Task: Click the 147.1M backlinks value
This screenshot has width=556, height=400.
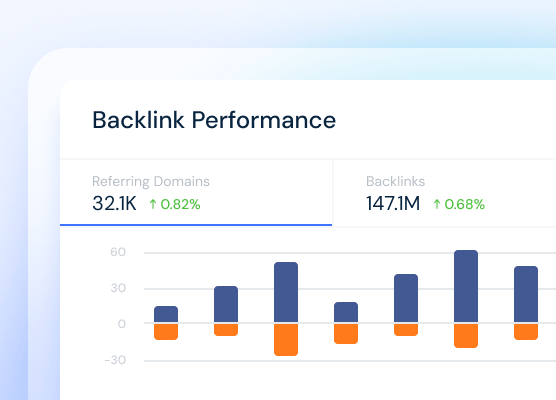Action: (x=393, y=204)
